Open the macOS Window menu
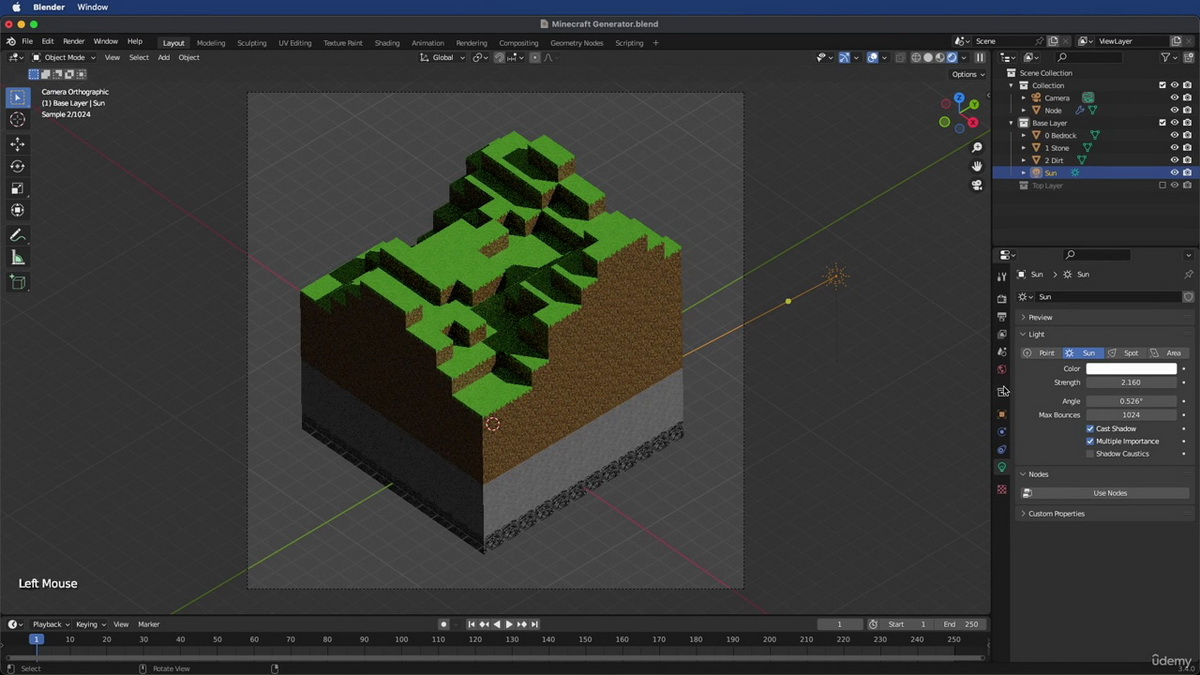 coord(93,7)
